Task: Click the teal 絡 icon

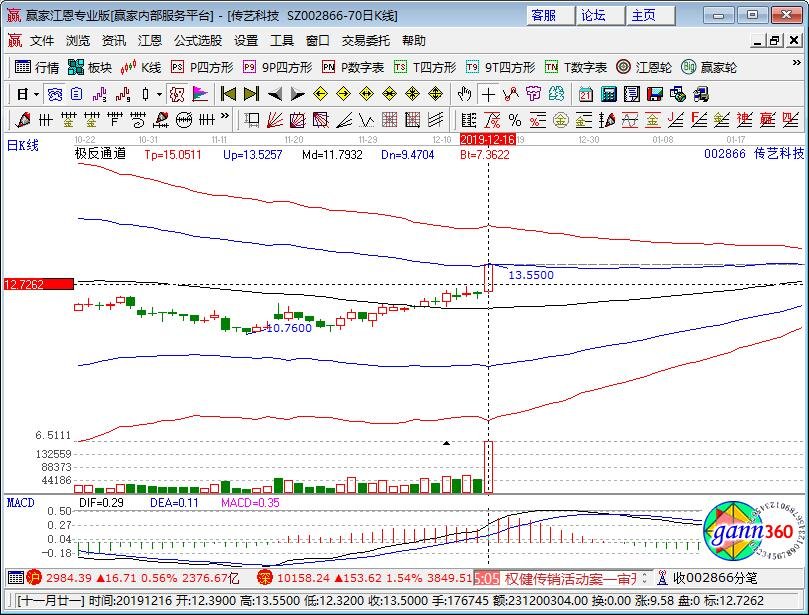Action: point(556,94)
